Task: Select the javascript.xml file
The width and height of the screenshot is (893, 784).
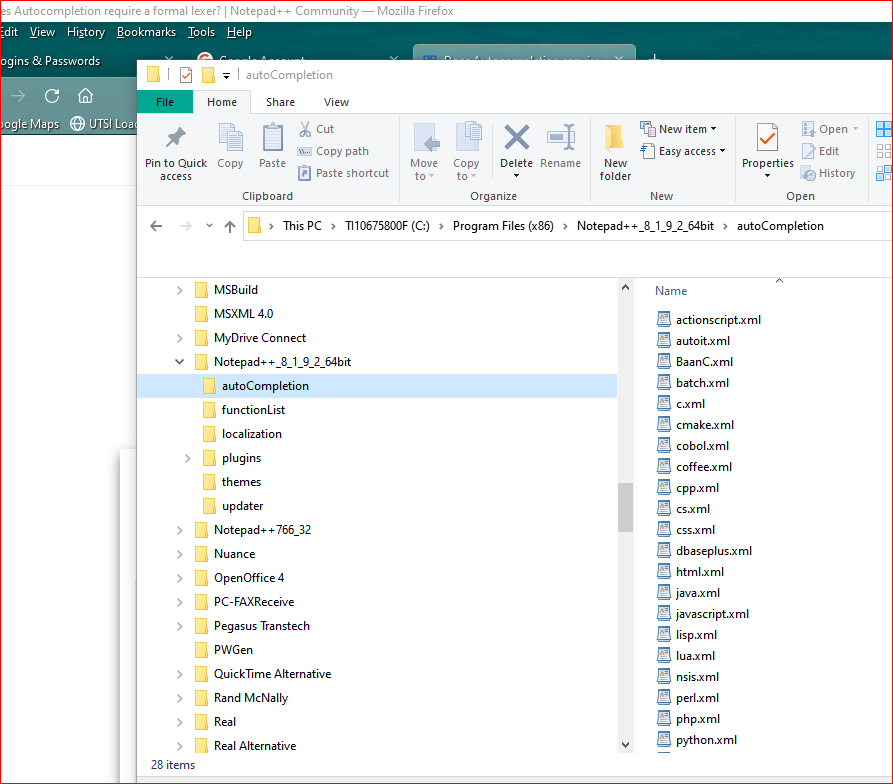Action: 712,614
